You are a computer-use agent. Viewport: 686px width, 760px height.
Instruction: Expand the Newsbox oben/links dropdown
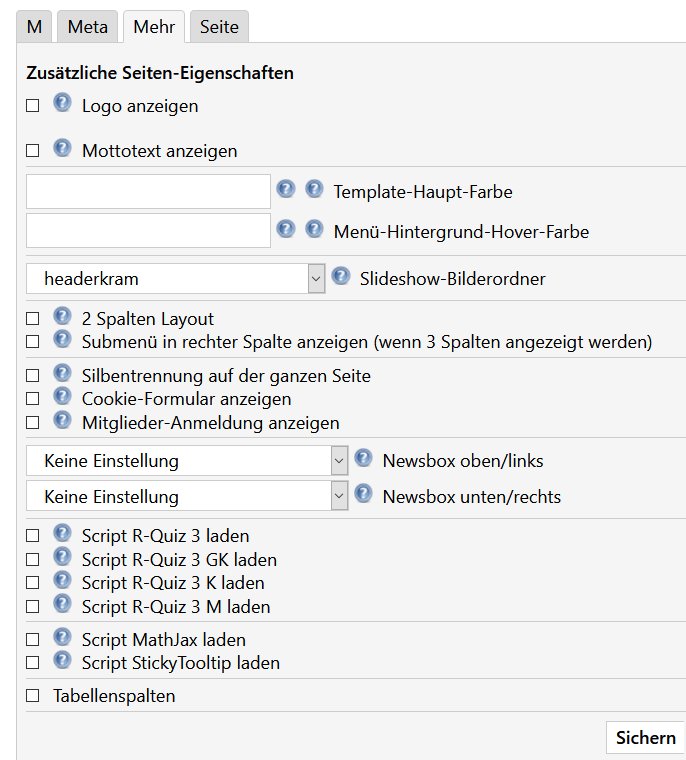pyautogui.click(x=187, y=460)
